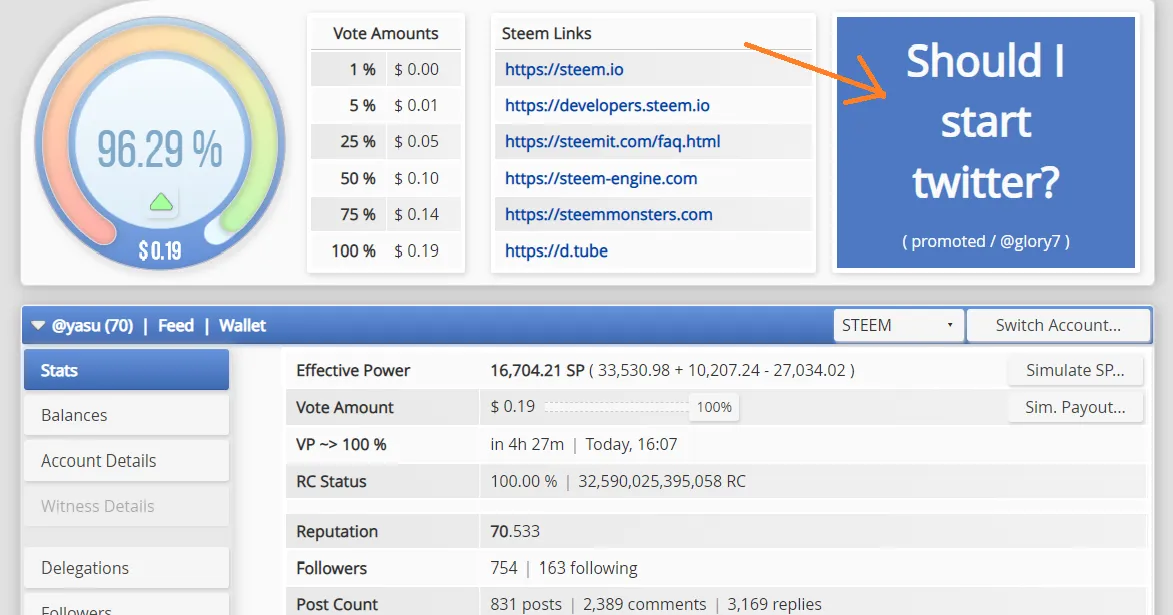
Task: Select the Balances sidebar tab
Action: click(x=126, y=415)
